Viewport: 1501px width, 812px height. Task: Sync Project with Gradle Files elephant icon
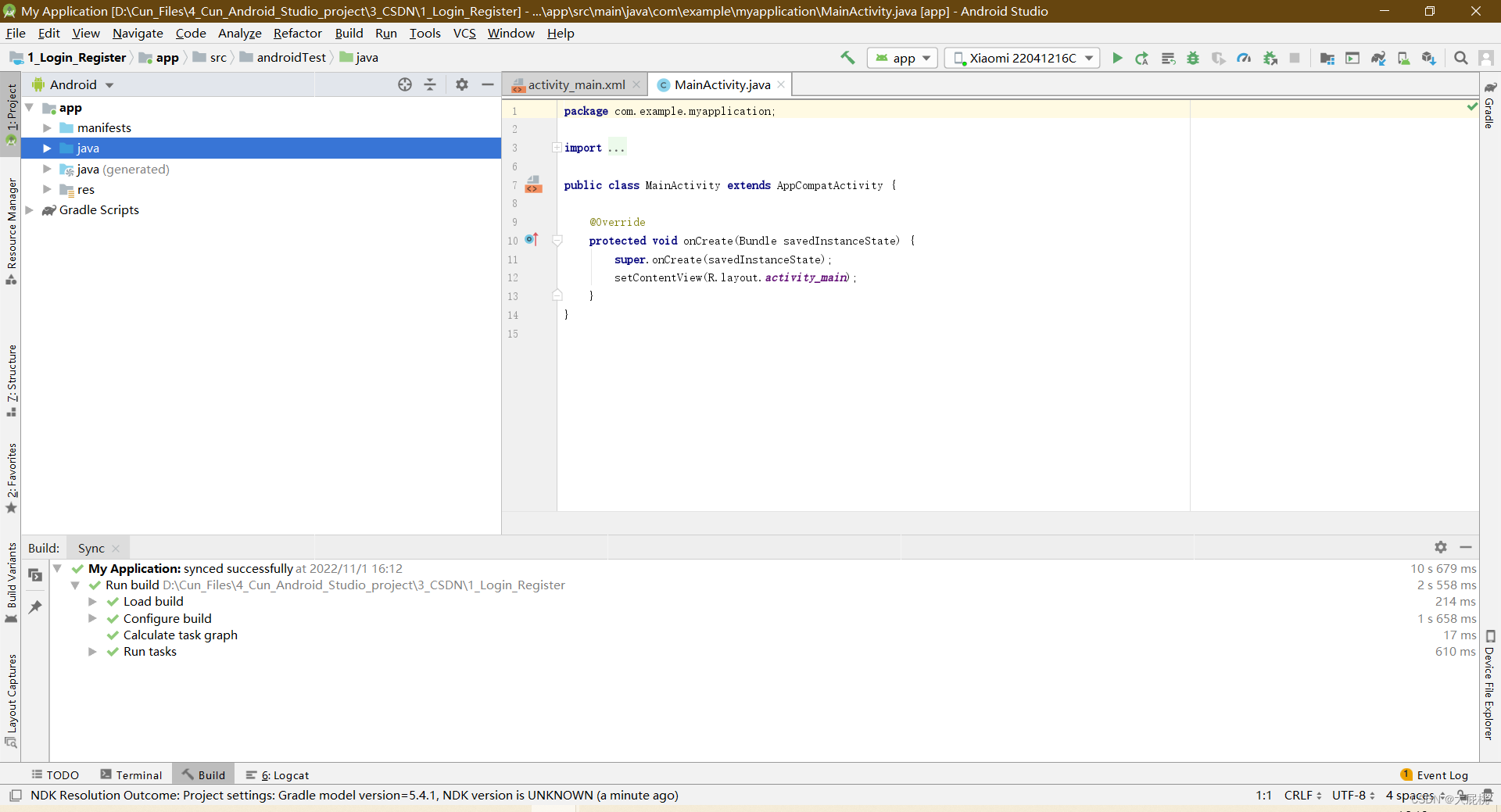[1378, 58]
